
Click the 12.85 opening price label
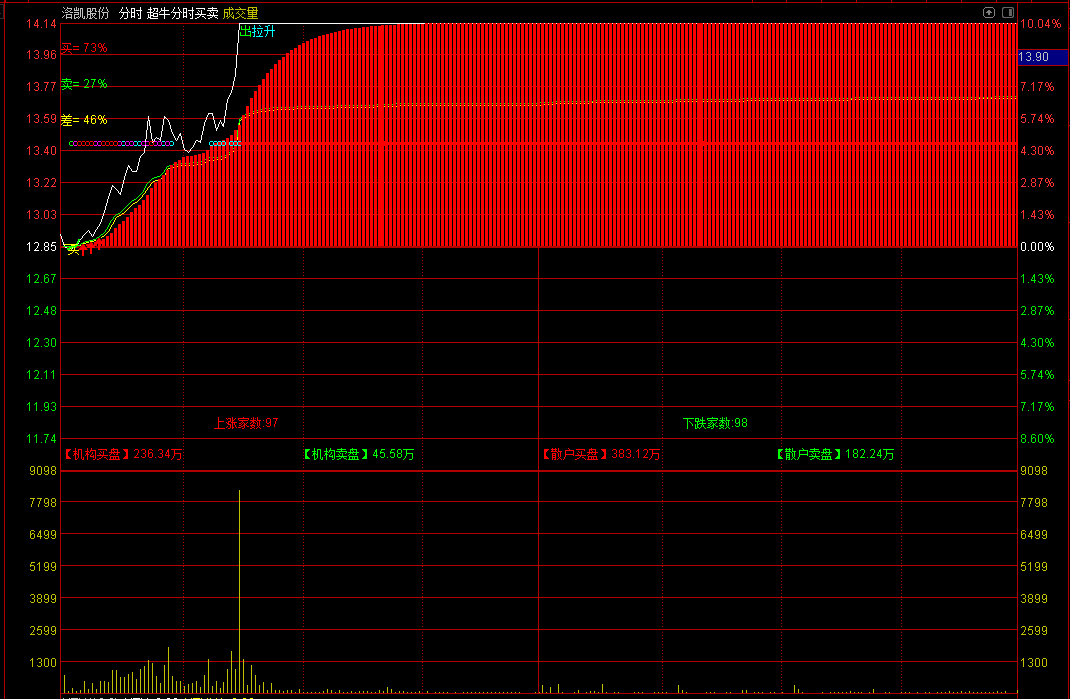pos(41,246)
